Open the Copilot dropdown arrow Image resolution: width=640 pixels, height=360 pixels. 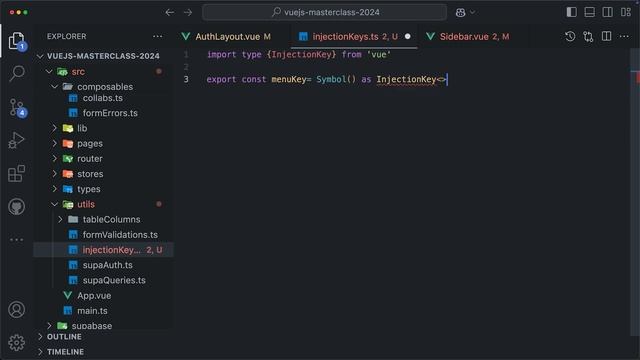472,13
